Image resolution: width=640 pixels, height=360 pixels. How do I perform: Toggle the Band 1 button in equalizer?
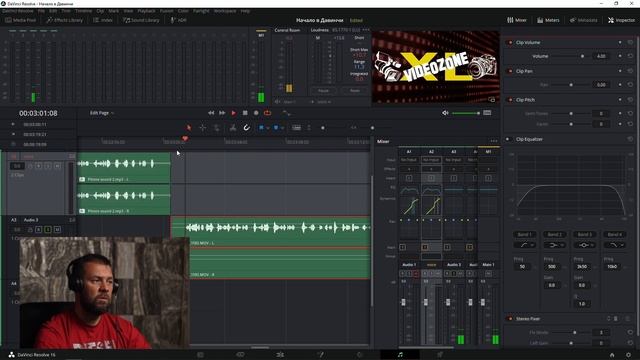click(x=524, y=235)
